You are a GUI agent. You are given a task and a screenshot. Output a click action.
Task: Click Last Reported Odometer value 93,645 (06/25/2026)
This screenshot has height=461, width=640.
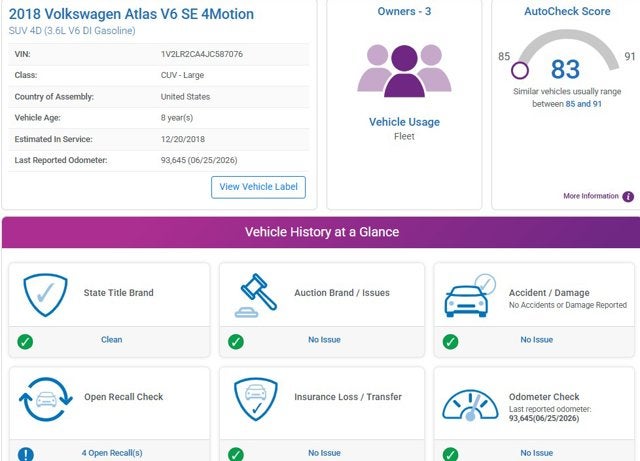[x=199, y=160]
